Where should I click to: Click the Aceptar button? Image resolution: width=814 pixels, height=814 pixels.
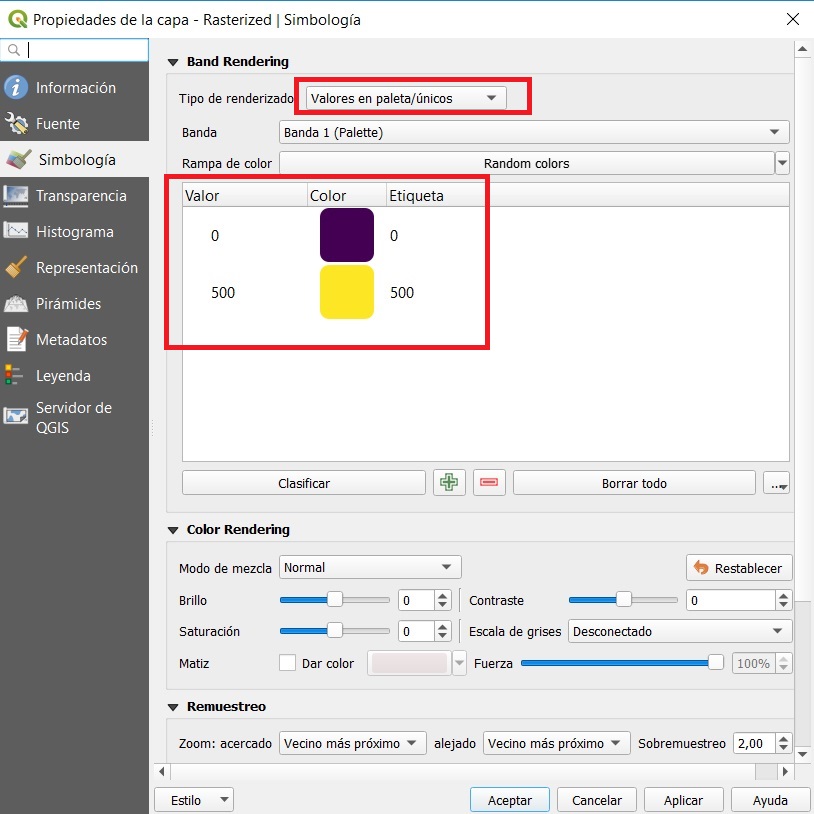[x=510, y=800]
